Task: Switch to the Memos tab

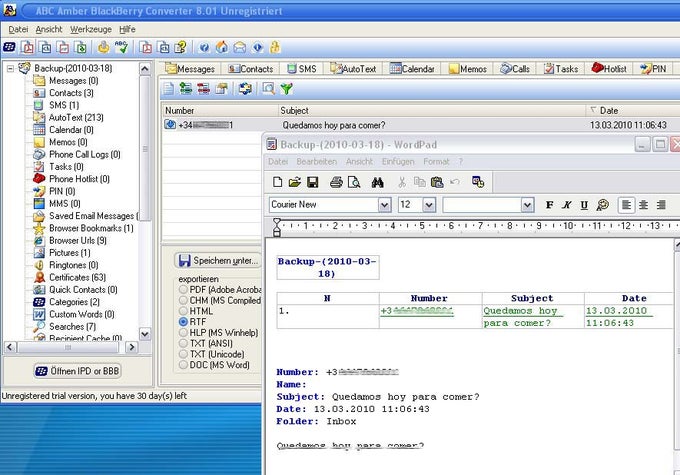Action: [x=468, y=69]
